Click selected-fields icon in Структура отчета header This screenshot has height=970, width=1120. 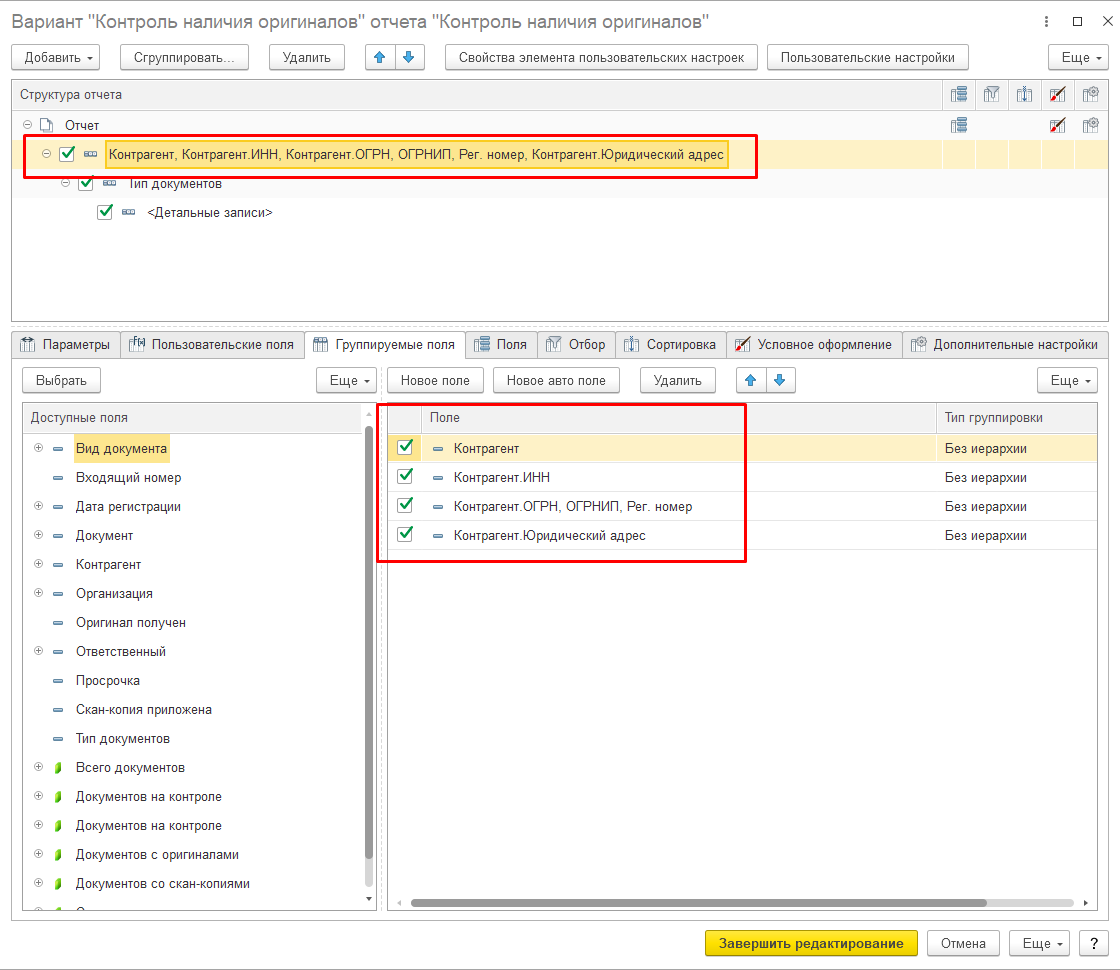click(x=959, y=94)
